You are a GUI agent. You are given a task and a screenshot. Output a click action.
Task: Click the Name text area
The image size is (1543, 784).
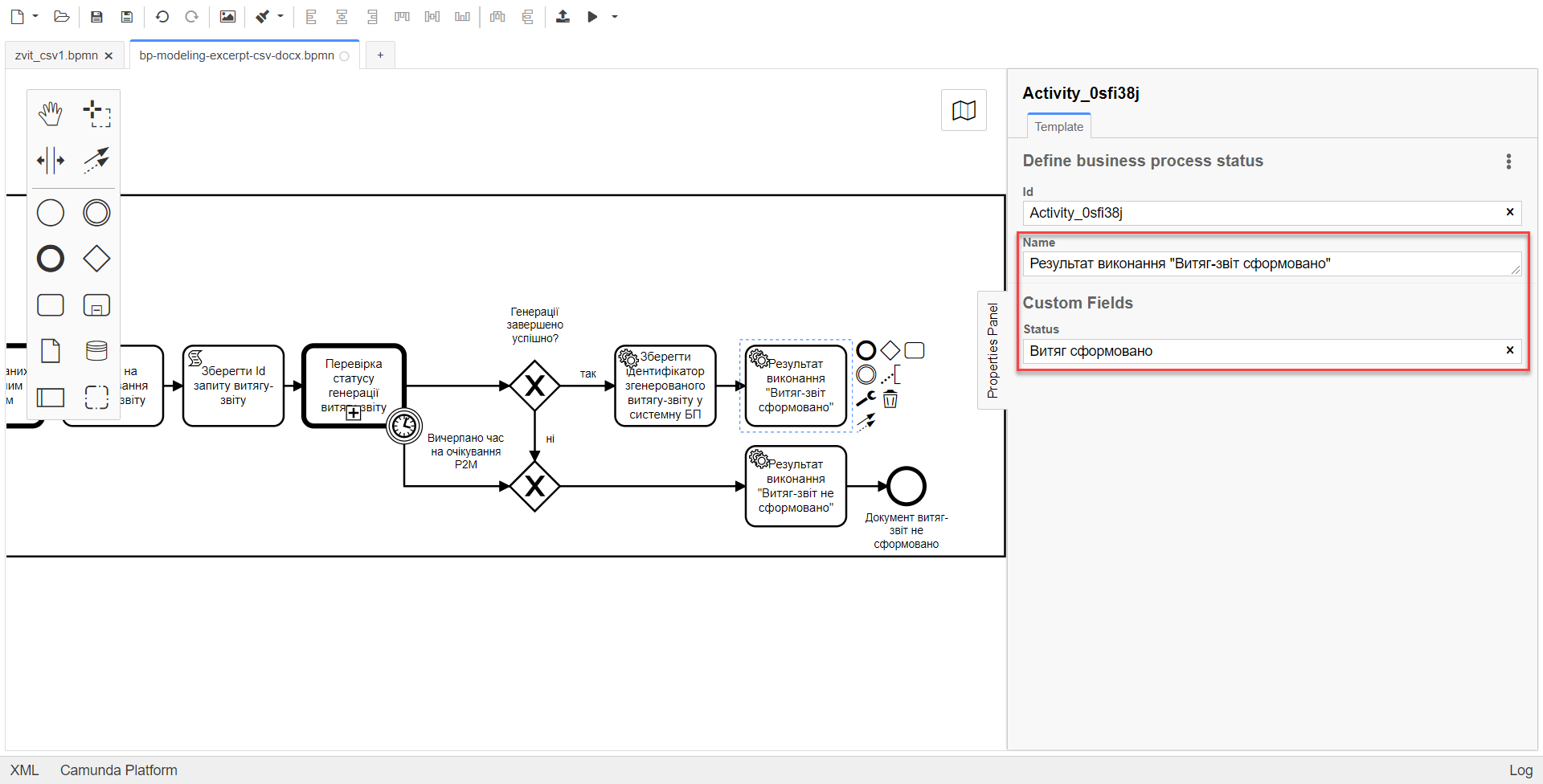1272,263
